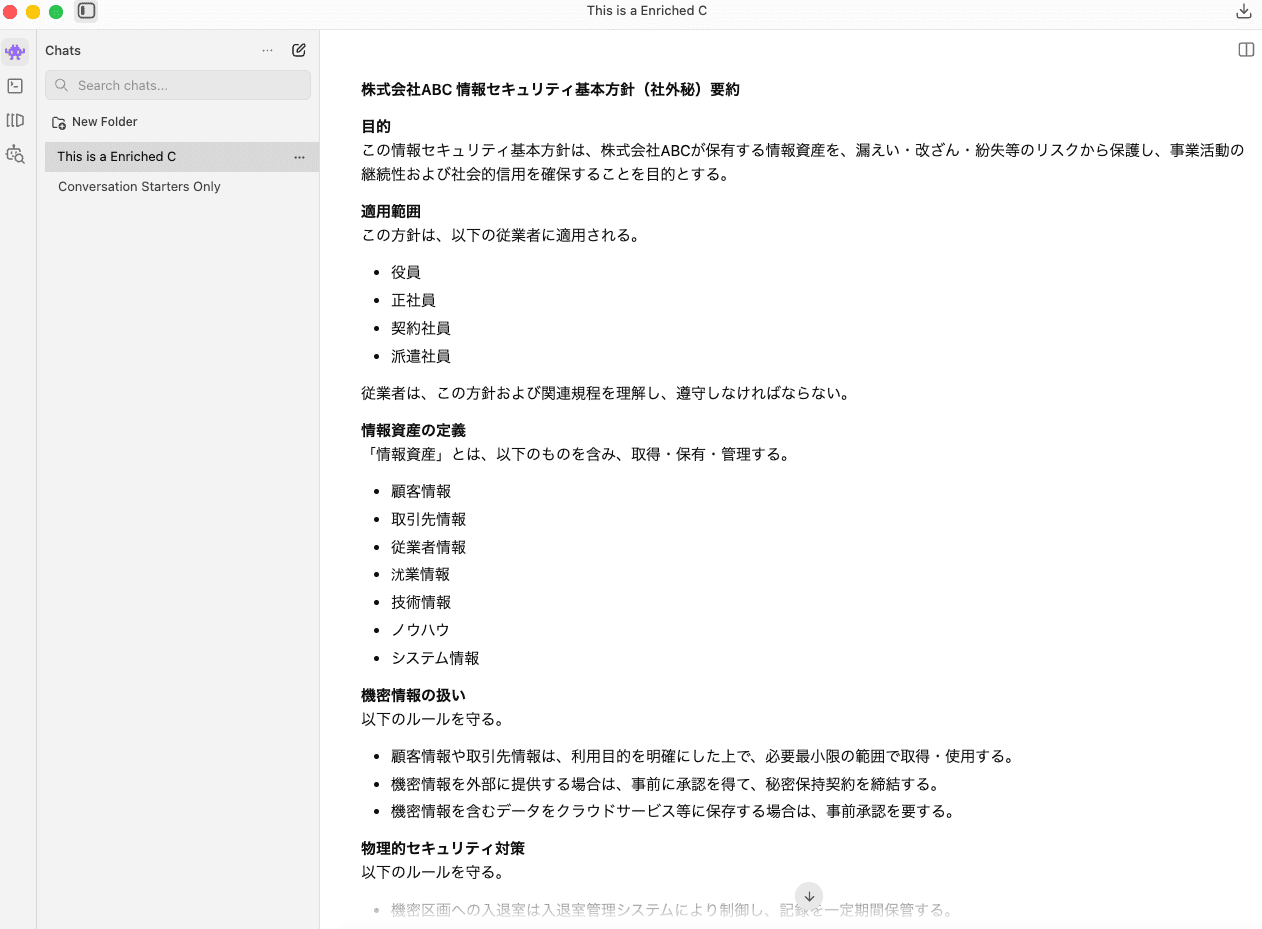Start a new chat with compose icon
Screen dimensions: 1262x929
coord(299,50)
